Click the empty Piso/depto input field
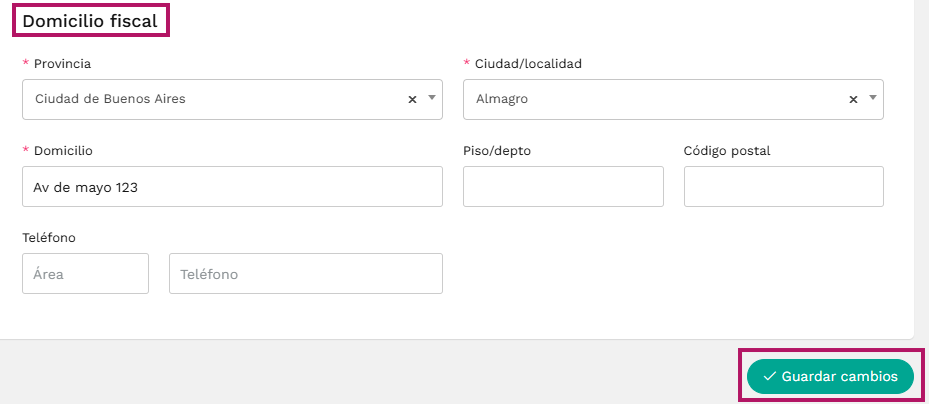Viewport: 929px width, 404px height. 563,187
